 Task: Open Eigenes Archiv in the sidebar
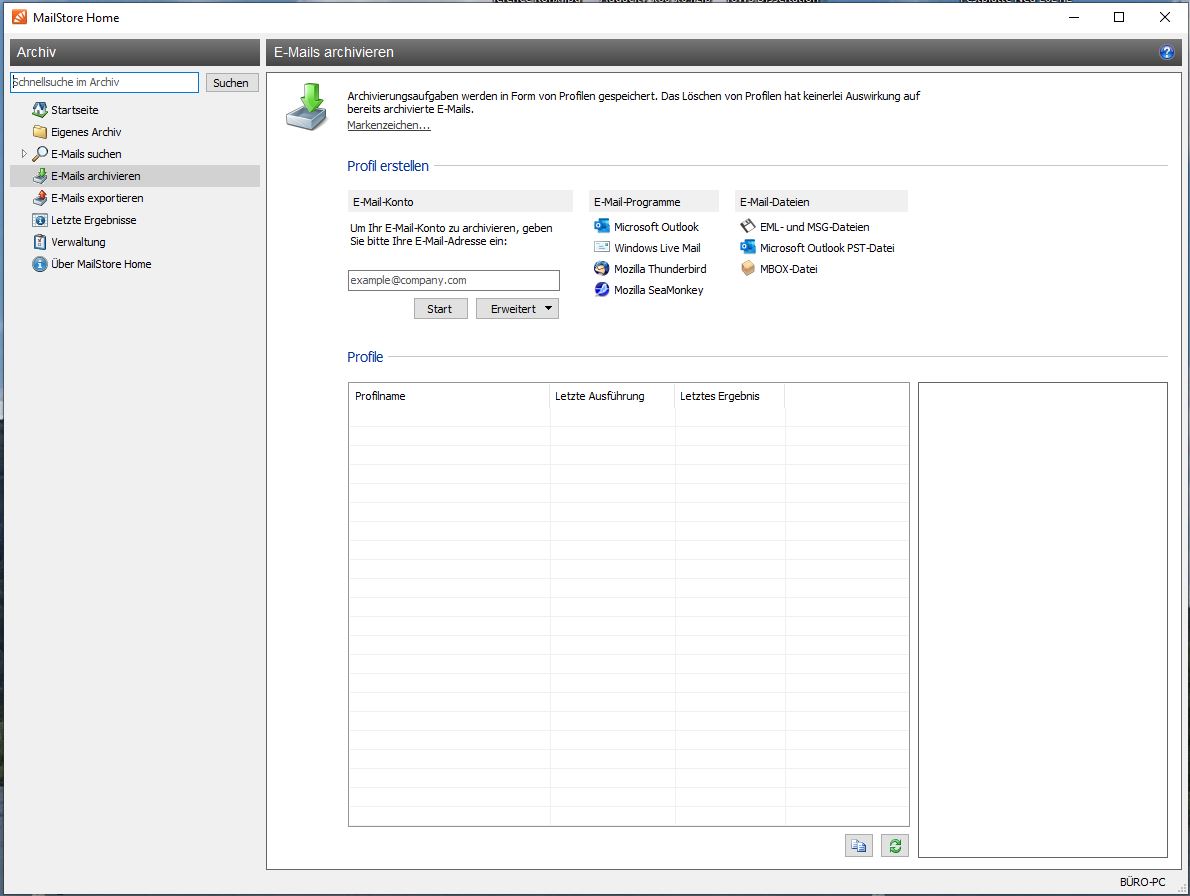click(86, 132)
